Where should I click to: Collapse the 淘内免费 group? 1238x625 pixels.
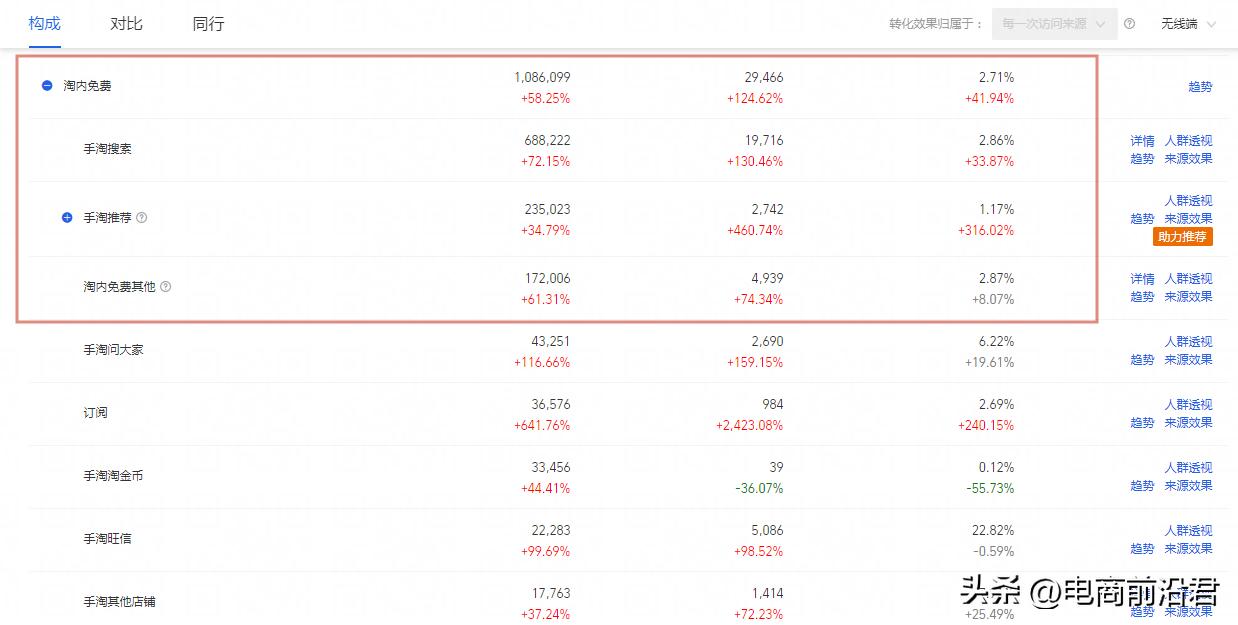click(x=47, y=86)
